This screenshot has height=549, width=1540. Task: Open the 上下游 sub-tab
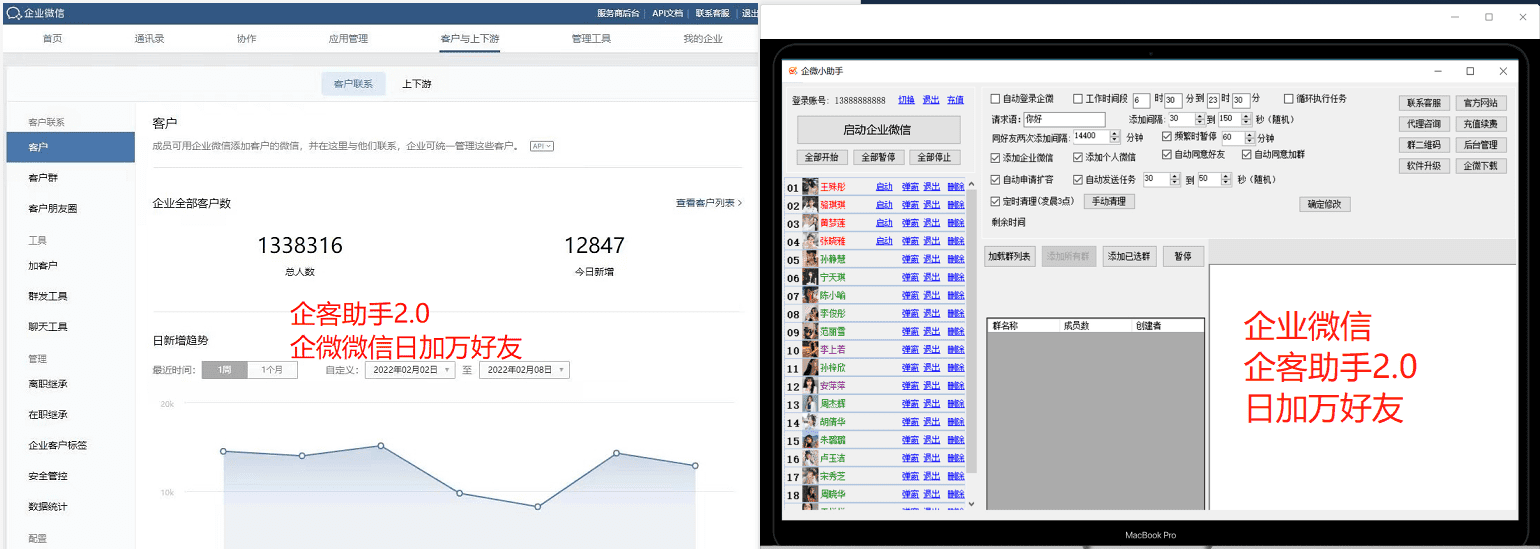(417, 84)
